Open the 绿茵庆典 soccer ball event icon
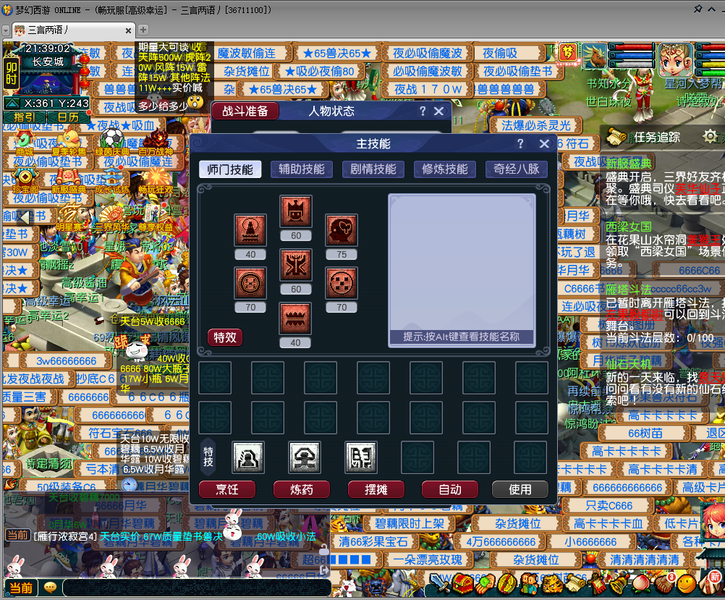 (112, 142)
